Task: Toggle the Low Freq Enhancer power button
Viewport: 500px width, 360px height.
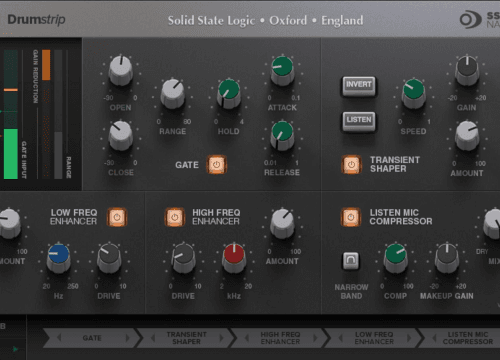Action: coord(117,217)
